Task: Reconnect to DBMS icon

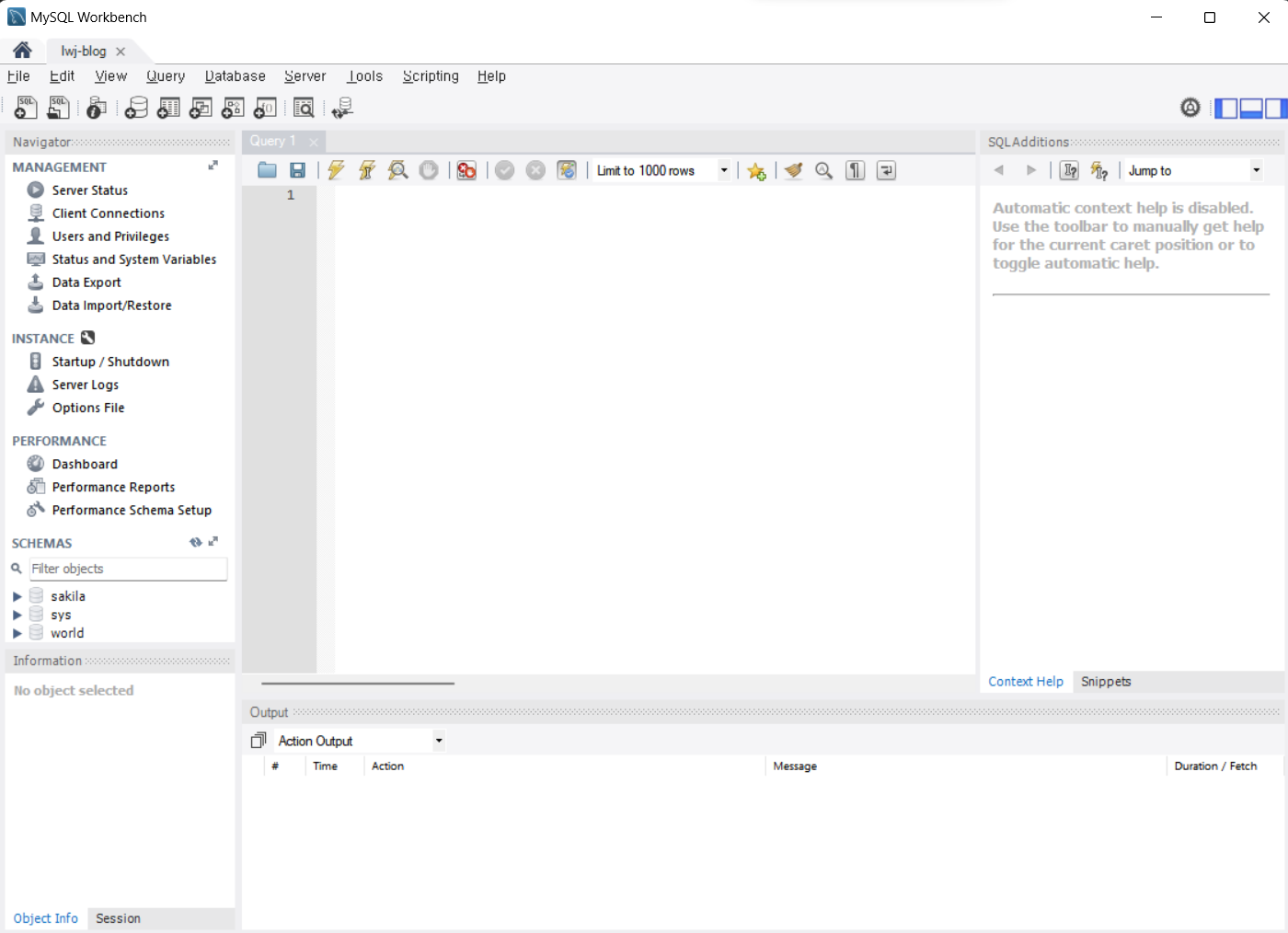Action: (x=342, y=108)
